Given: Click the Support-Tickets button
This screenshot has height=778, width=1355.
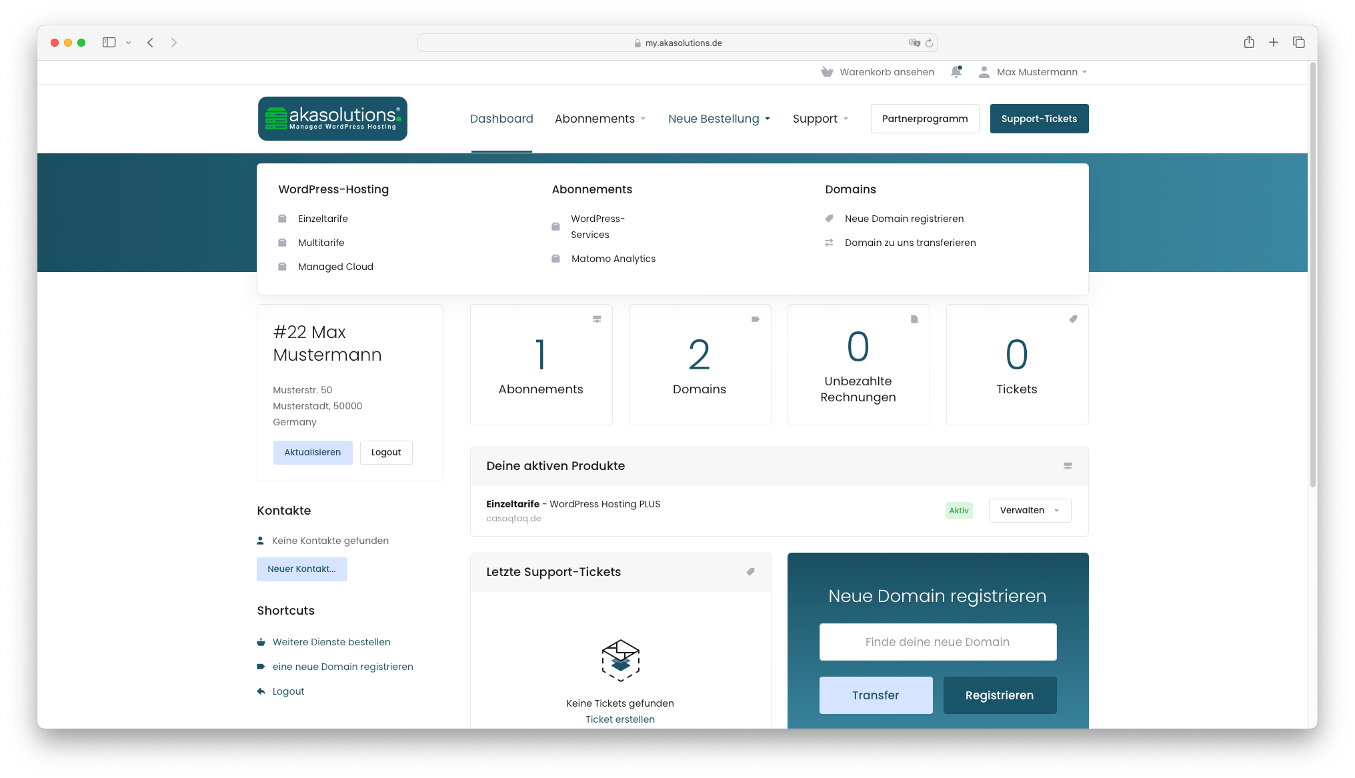Looking at the screenshot, I should pos(1038,119).
